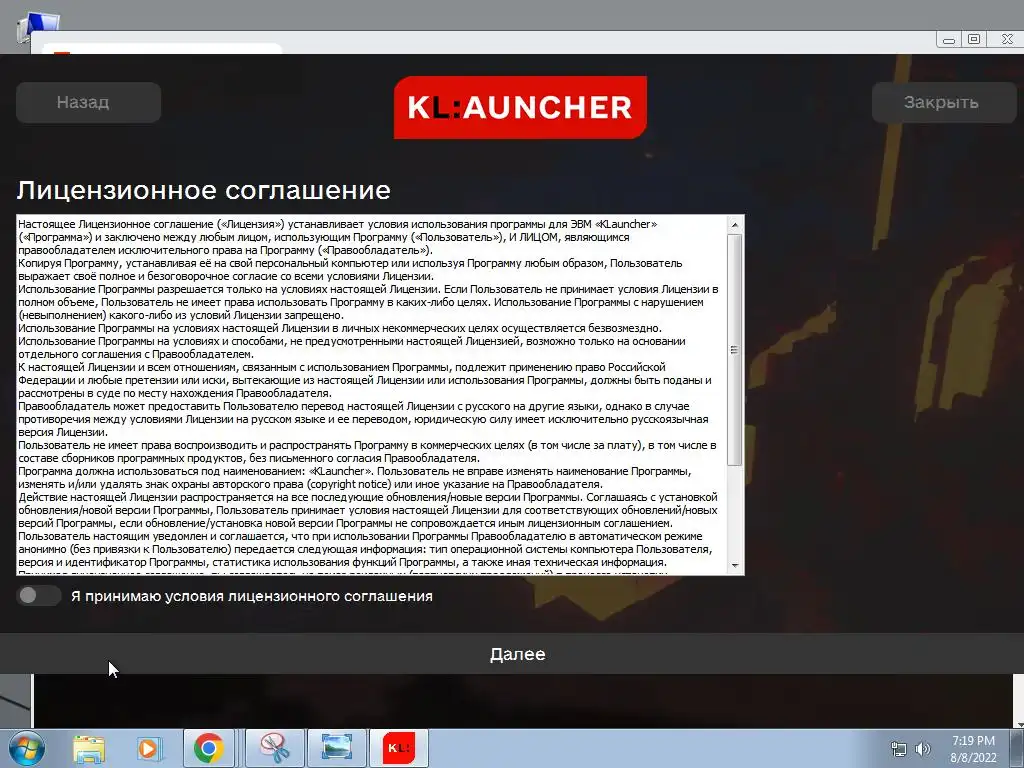The height and width of the screenshot is (768, 1024).
Task: Click the system clock showing 7:19 PM
Action: click(973, 749)
